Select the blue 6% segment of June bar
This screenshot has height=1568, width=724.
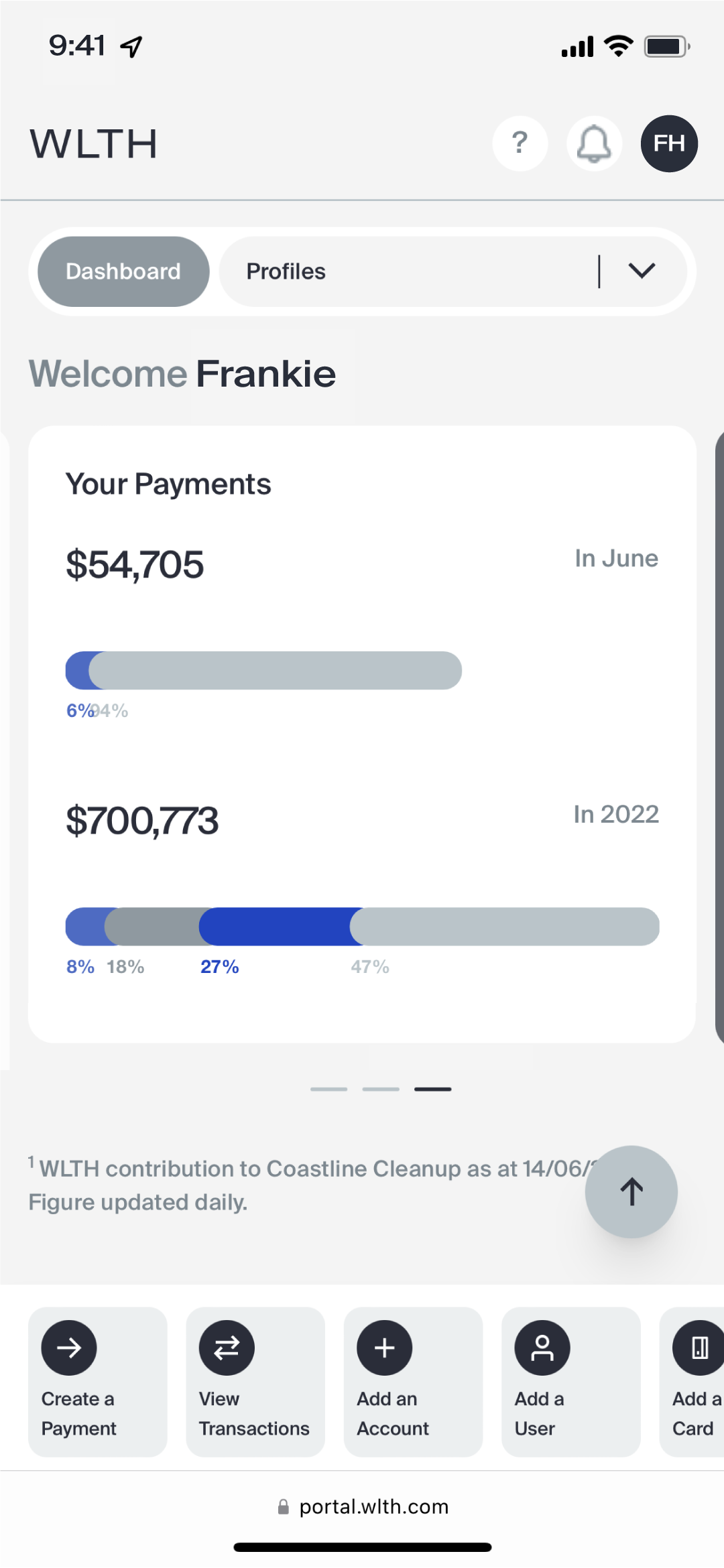[x=79, y=670]
